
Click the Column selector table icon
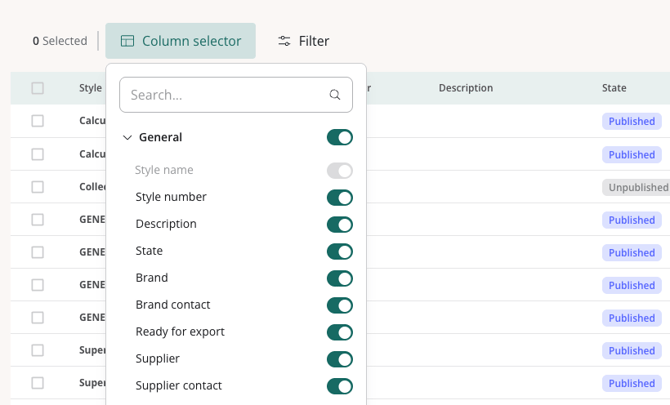click(127, 41)
